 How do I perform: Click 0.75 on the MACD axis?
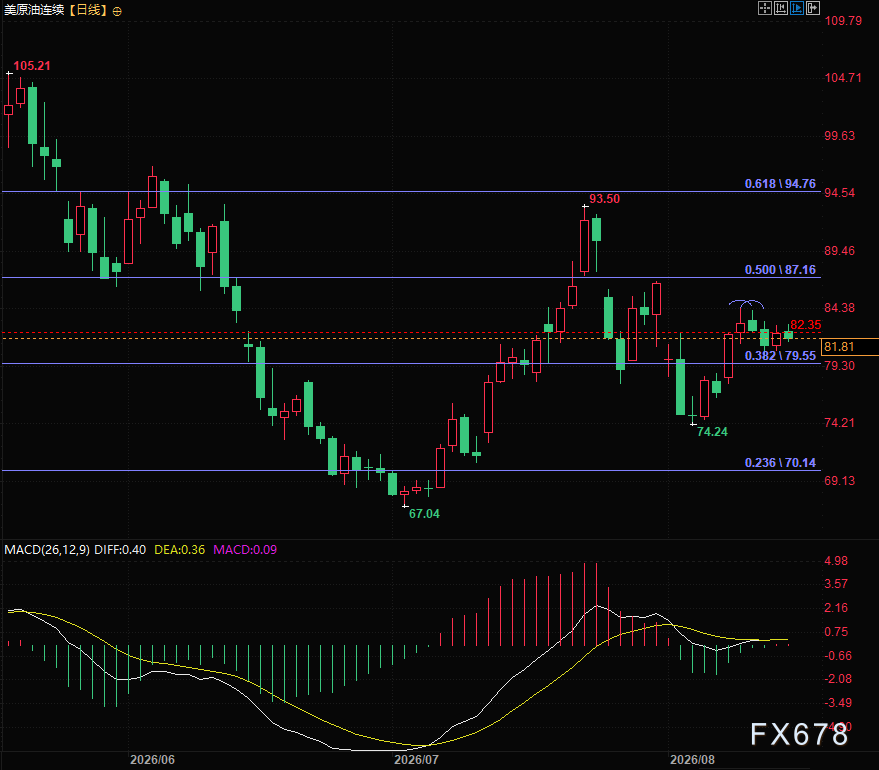(x=836, y=632)
